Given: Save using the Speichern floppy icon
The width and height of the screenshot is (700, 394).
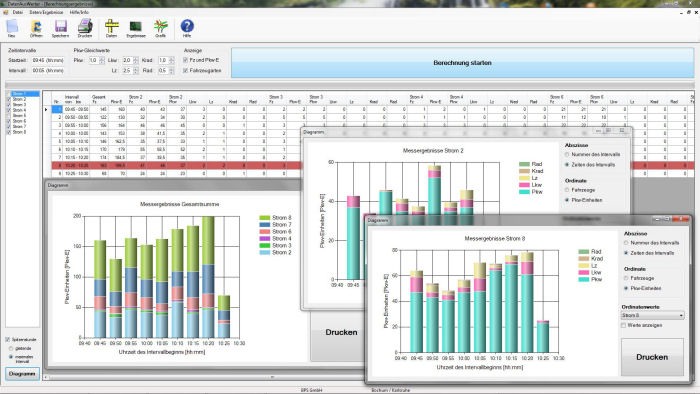Looking at the screenshot, I should click(x=60, y=28).
